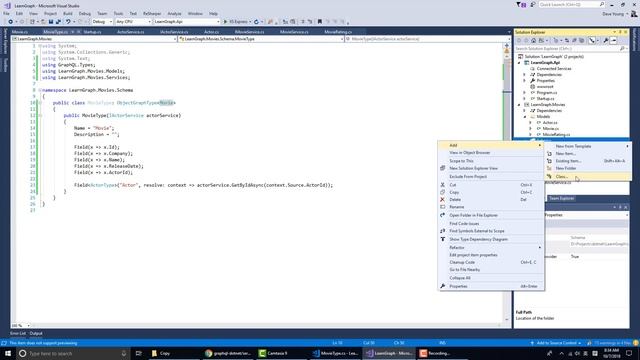Select Scope to This in context menu
The width and height of the screenshot is (640, 360).
click(491, 161)
